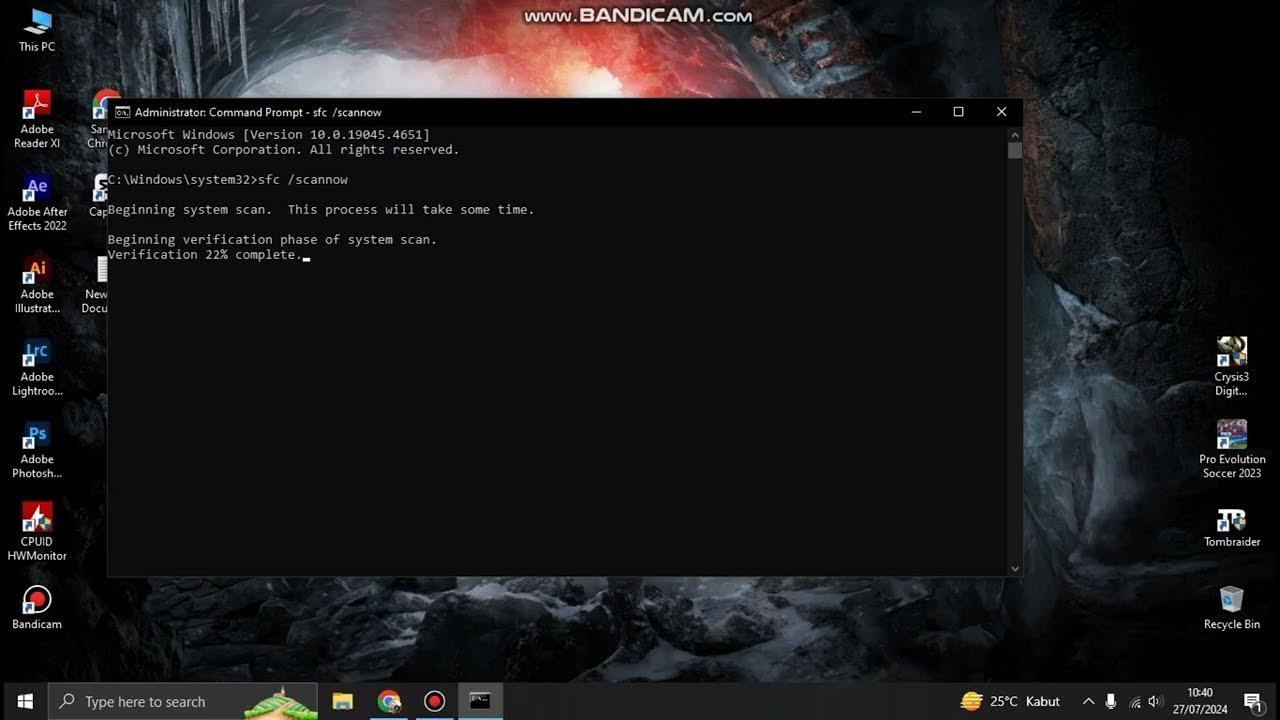Screen dimensions: 1280x720
Task: Click the Type here to search box
Action: pyautogui.click(x=183, y=701)
